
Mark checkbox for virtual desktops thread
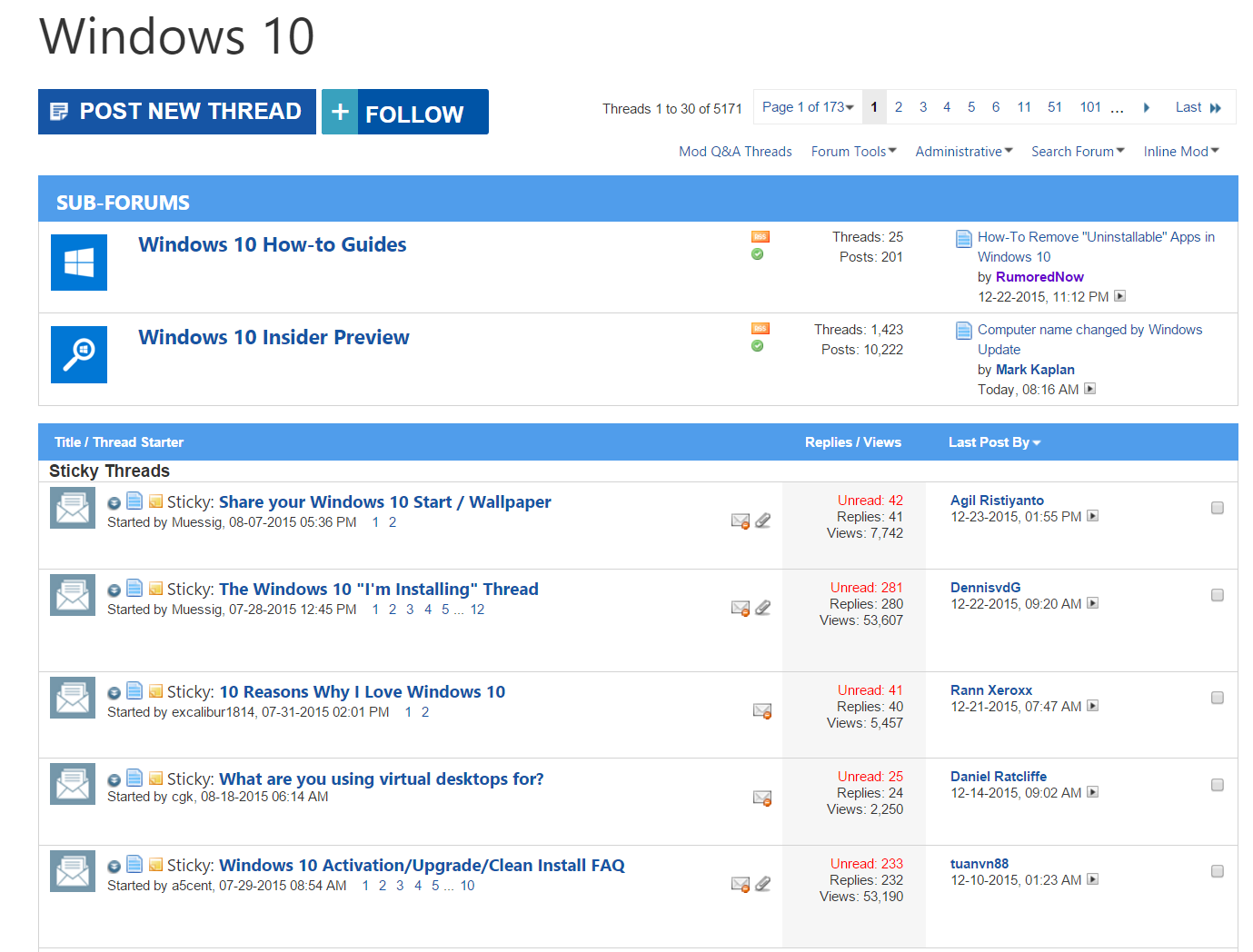click(1218, 785)
